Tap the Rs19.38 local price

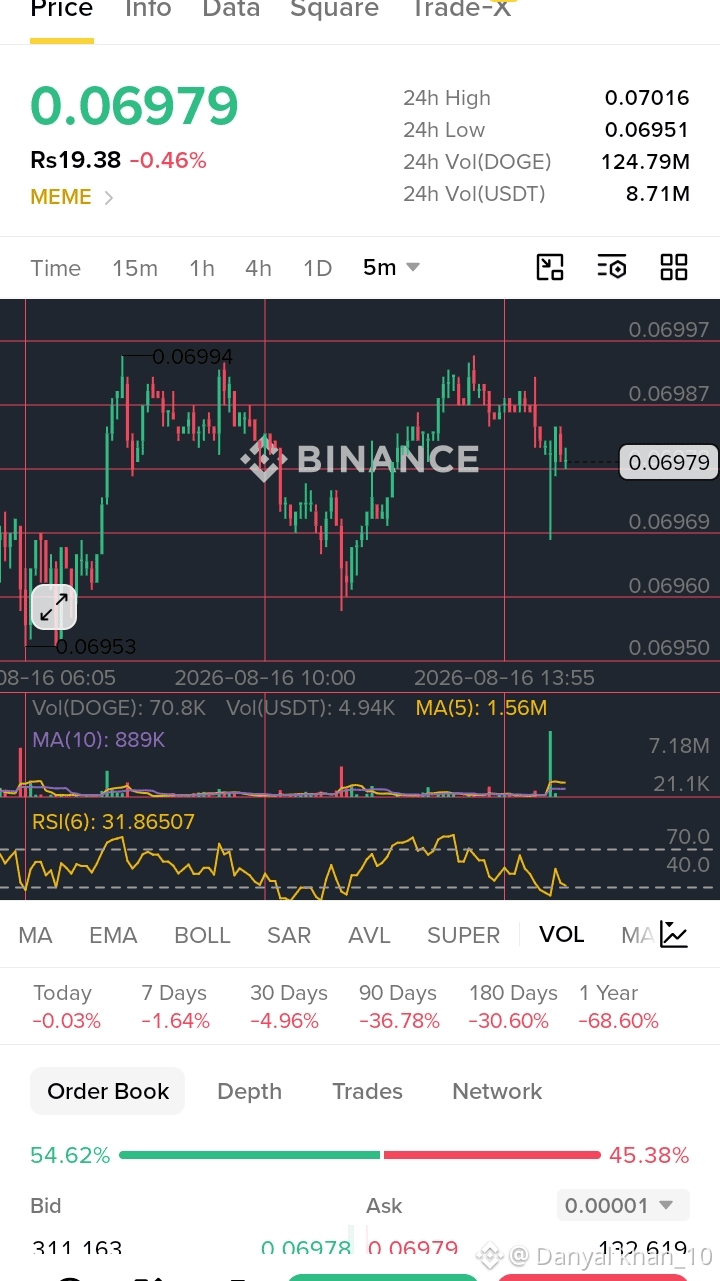[x=75, y=160]
